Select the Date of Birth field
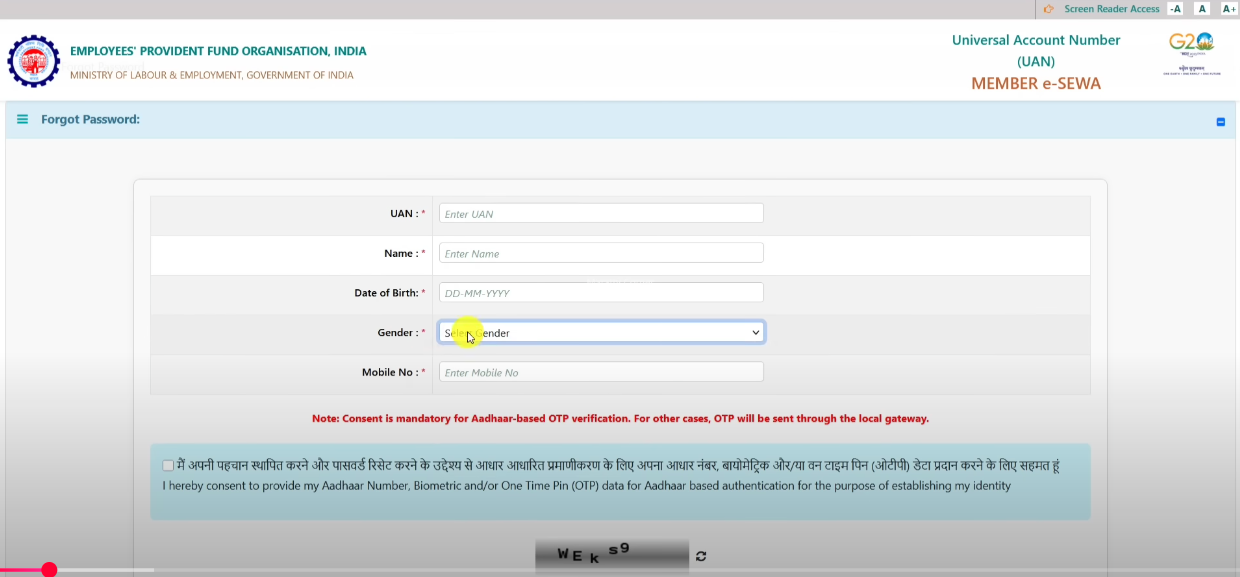This screenshot has height=577, width=1240. (601, 293)
